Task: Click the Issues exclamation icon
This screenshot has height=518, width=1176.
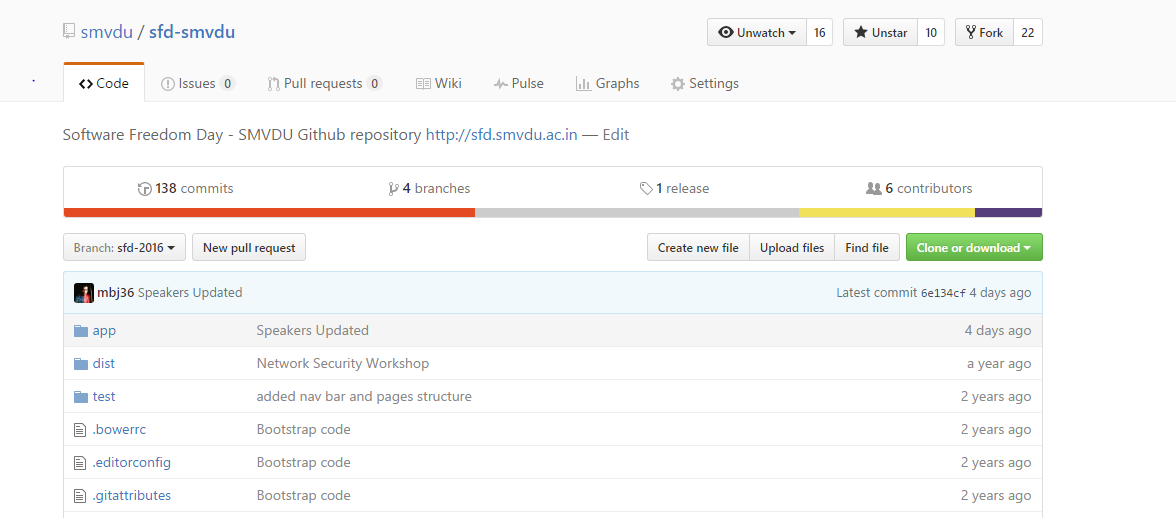Action: pyautogui.click(x=168, y=84)
